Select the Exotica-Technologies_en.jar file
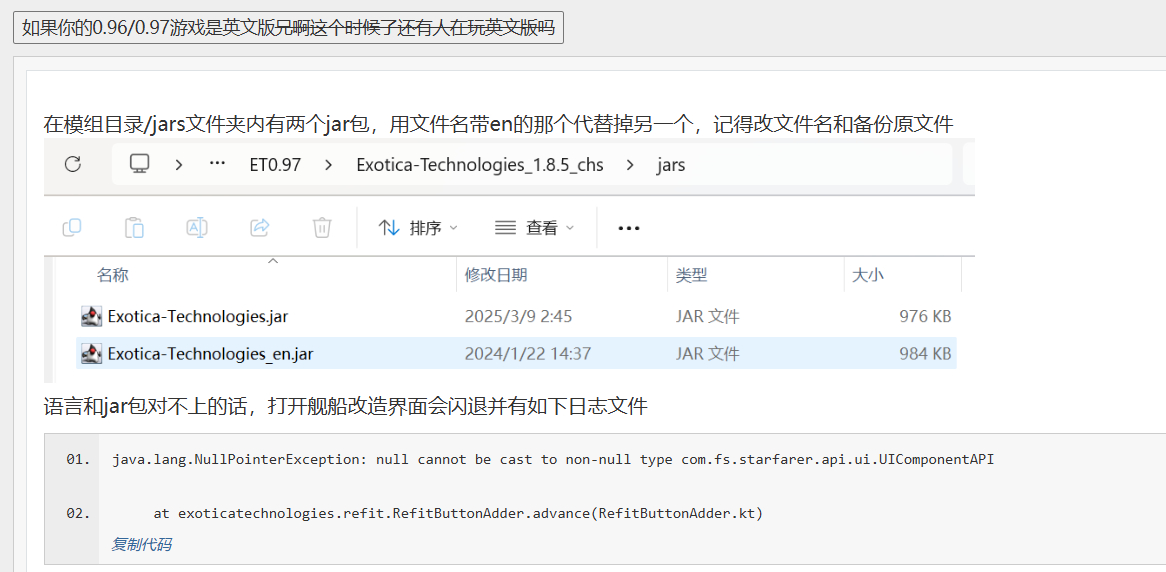The width and height of the screenshot is (1166, 572). click(210, 354)
